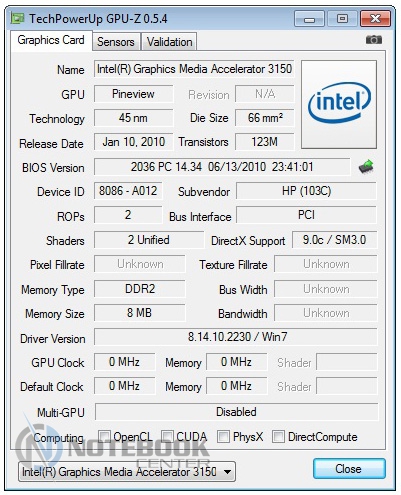Click the Driver Version field 8.14.10.2230 / Win7
Screen dimensions: 401x495
pyautogui.click(x=236, y=337)
